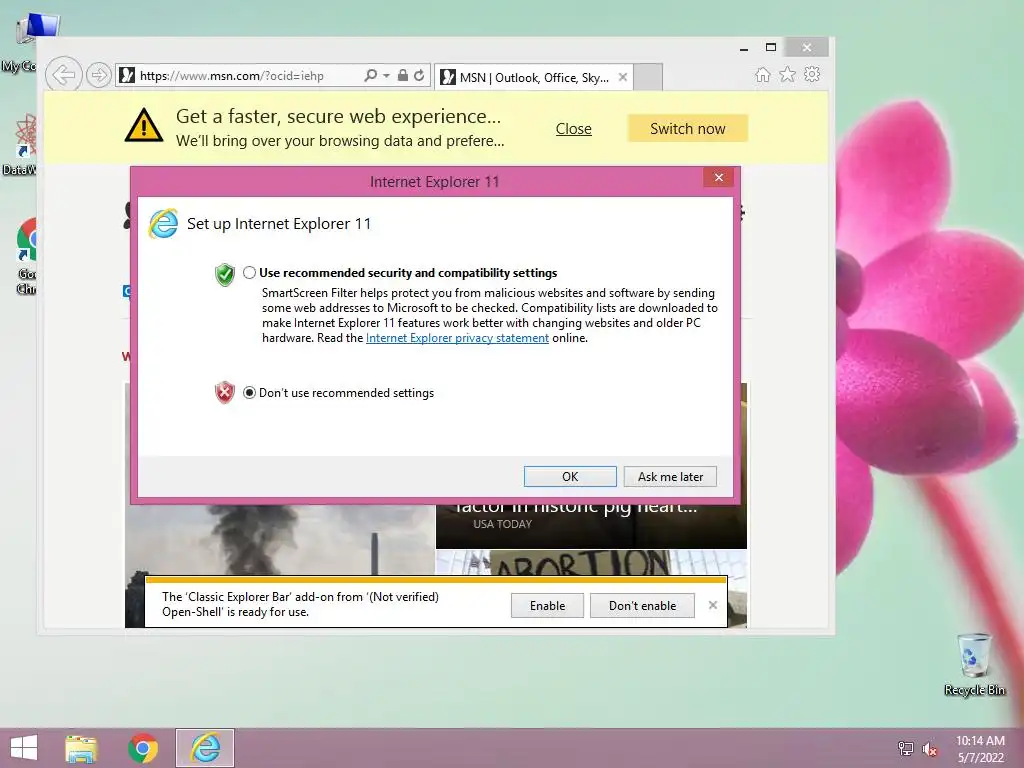Minimize the Internet Explorer window

point(744,48)
